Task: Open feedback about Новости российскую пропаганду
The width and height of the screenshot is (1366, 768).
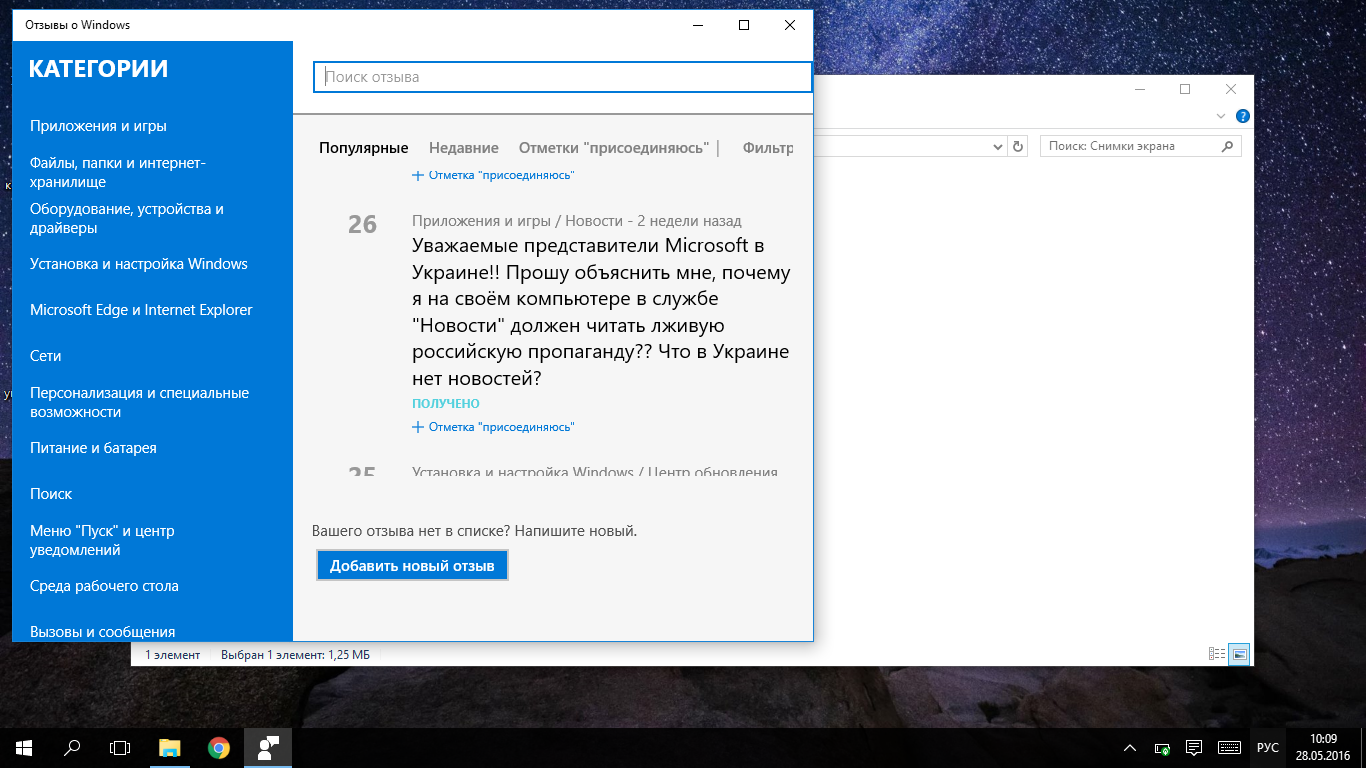Action: 601,312
